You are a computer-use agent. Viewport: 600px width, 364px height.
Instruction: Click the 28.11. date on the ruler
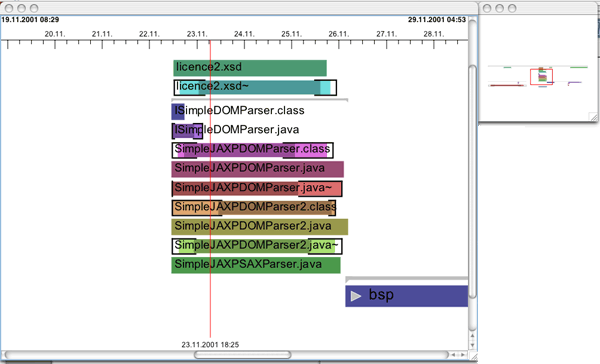434,34
